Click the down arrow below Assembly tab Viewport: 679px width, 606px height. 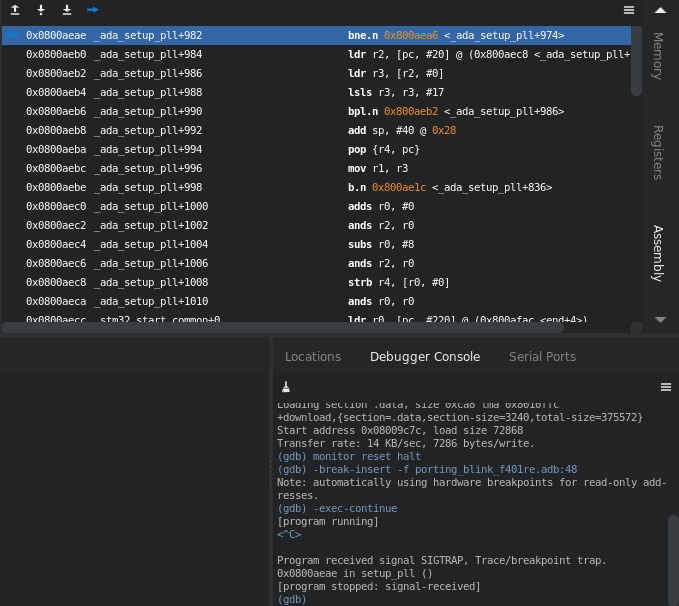[660, 320]
